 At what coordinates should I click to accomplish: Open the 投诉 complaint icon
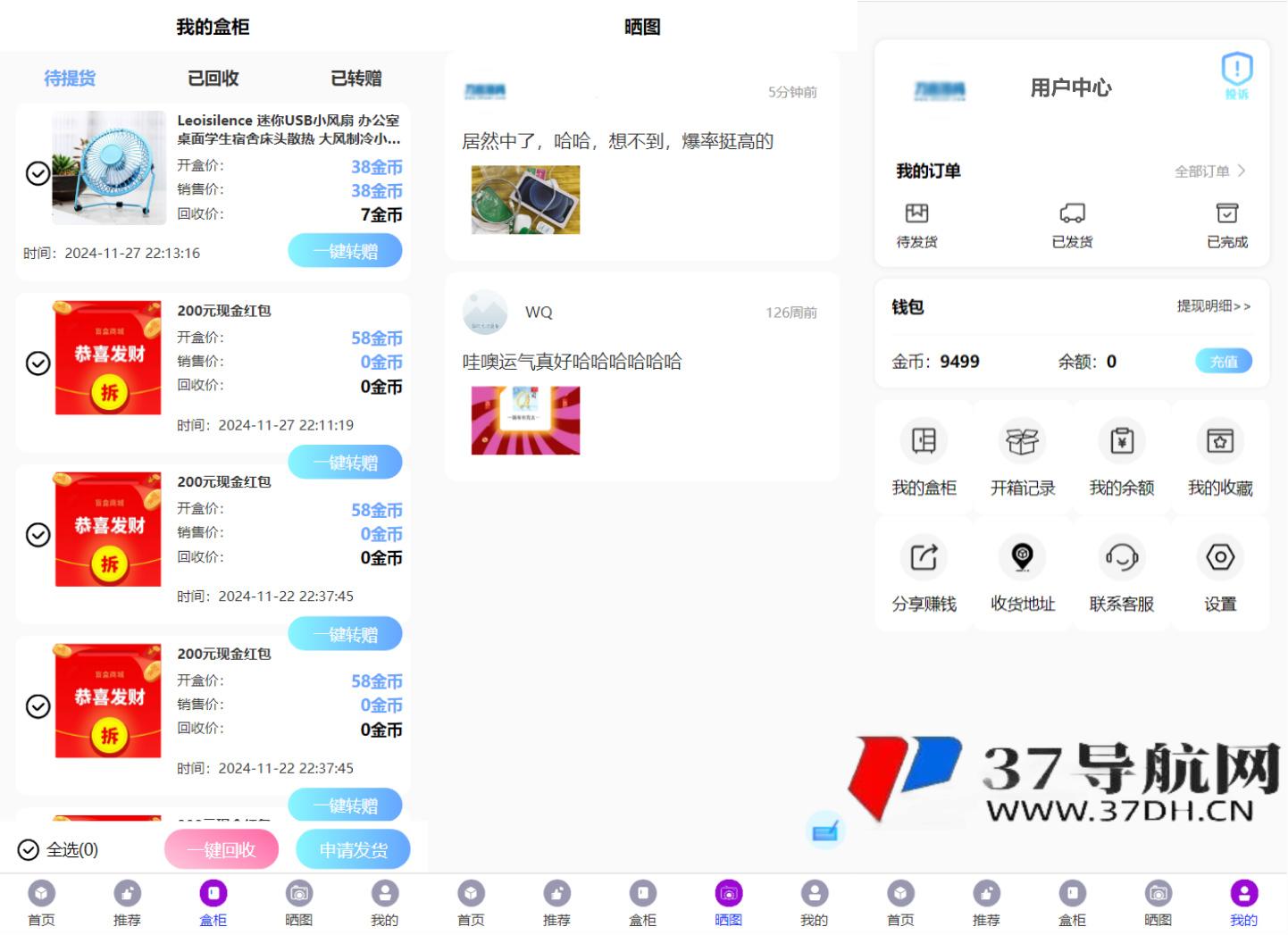pos(1236,73)
